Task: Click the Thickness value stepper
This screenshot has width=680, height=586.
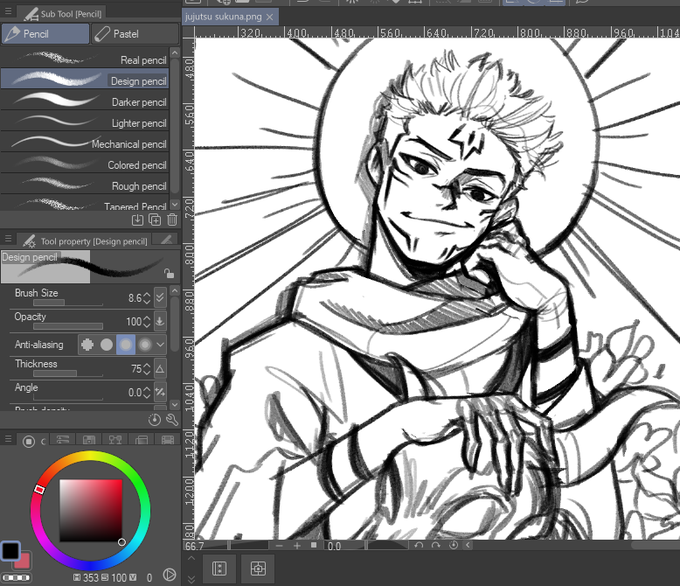Action: pyautogui.click(x=147, y=369)
